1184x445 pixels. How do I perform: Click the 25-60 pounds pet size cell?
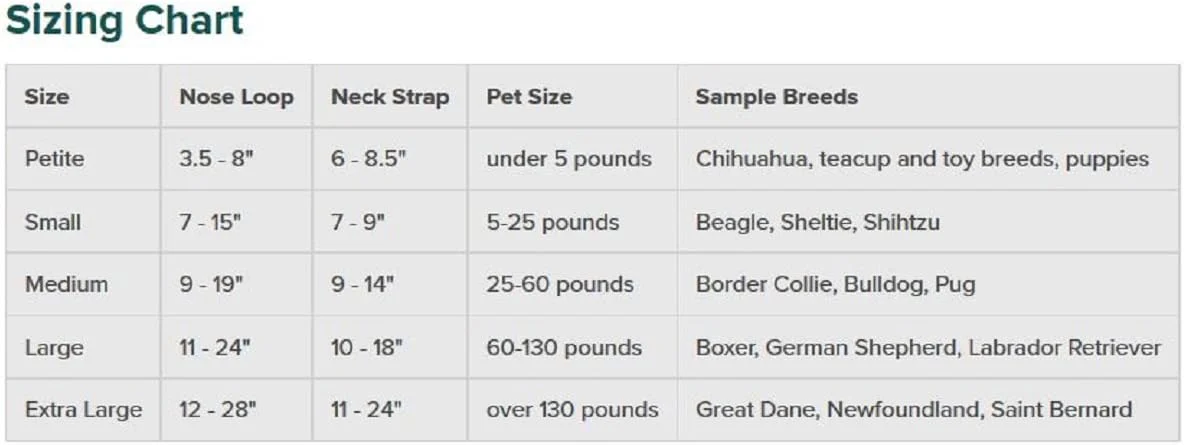(x=560, y=284)
